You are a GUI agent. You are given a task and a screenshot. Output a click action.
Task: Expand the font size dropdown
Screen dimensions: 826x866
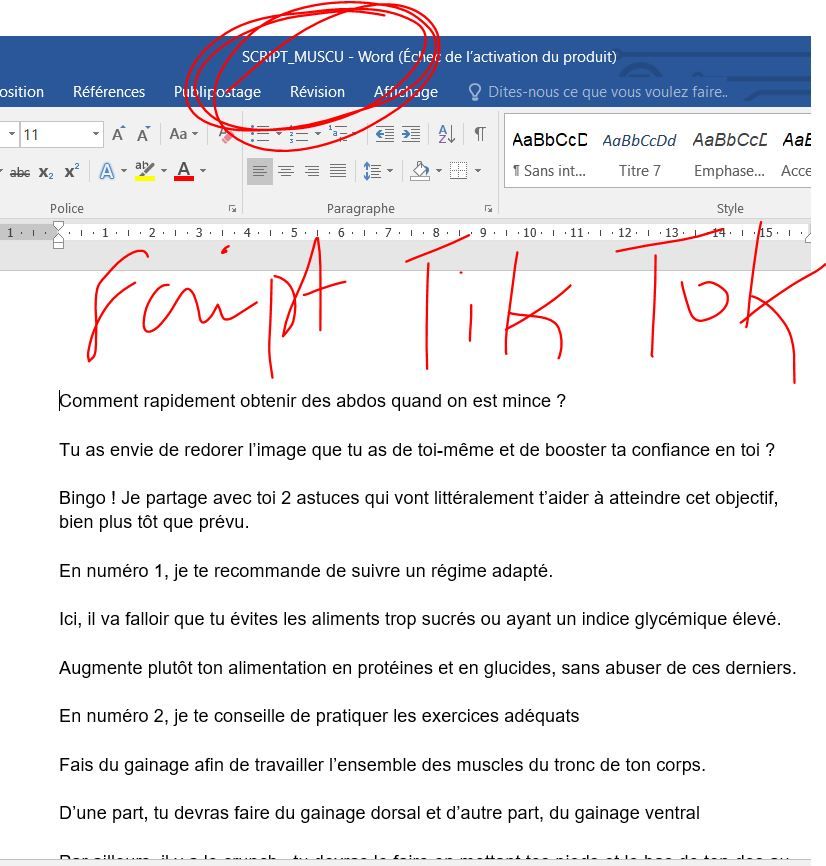(x=96, y=134)
